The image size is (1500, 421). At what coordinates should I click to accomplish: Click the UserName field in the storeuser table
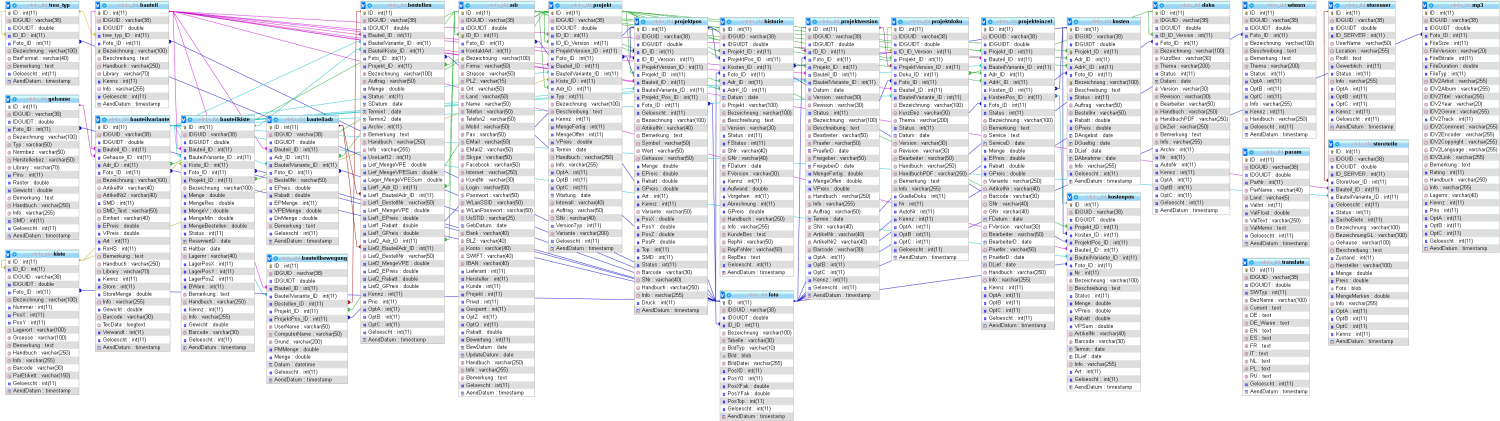(1361, 43)
